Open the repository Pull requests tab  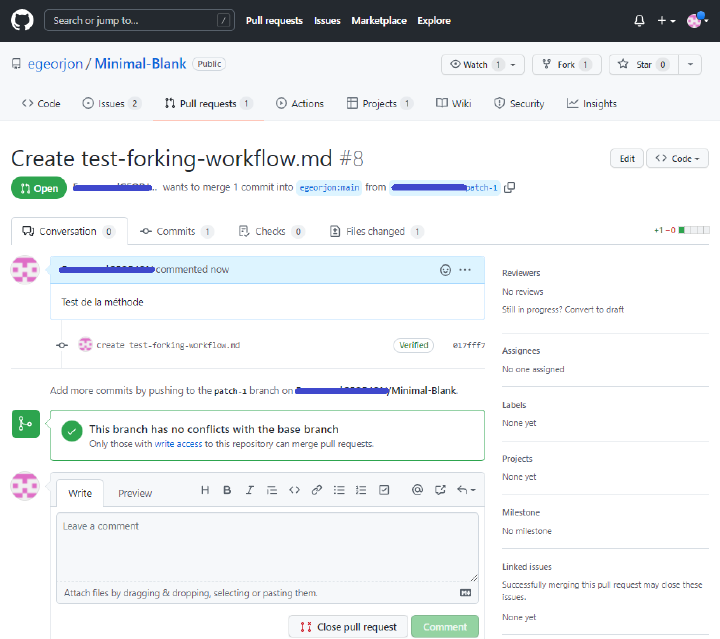click(x=208, y=104)
